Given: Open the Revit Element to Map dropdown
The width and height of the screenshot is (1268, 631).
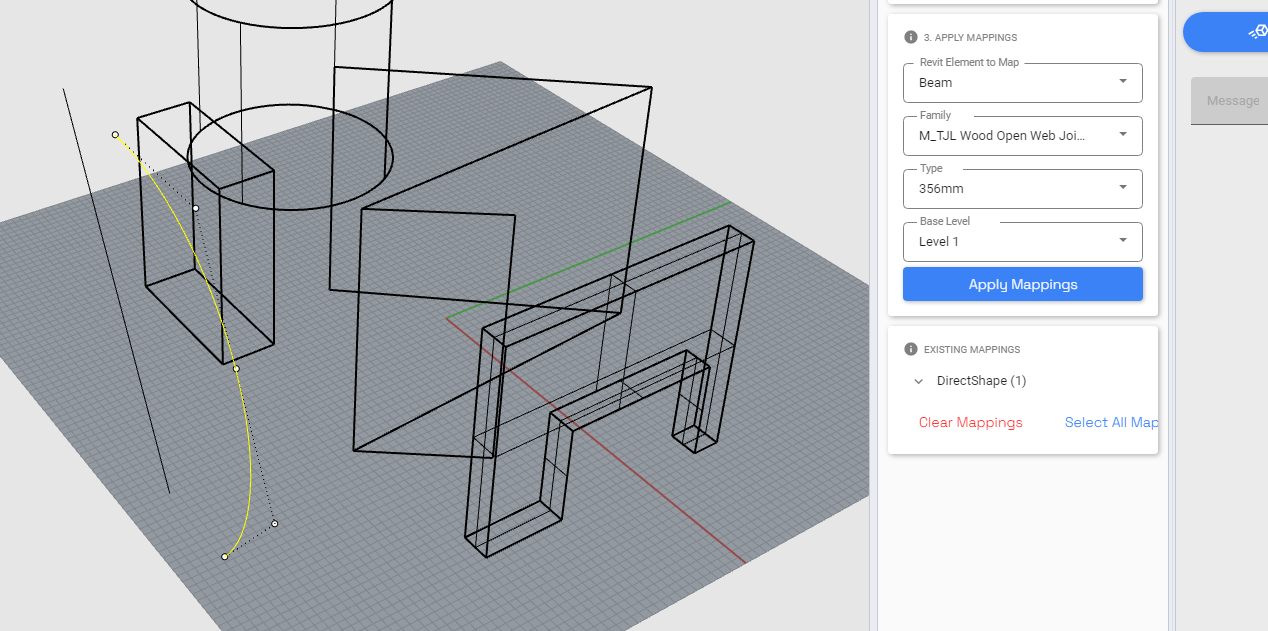Looking at the screenshot, I should (x=1022, y=83).
